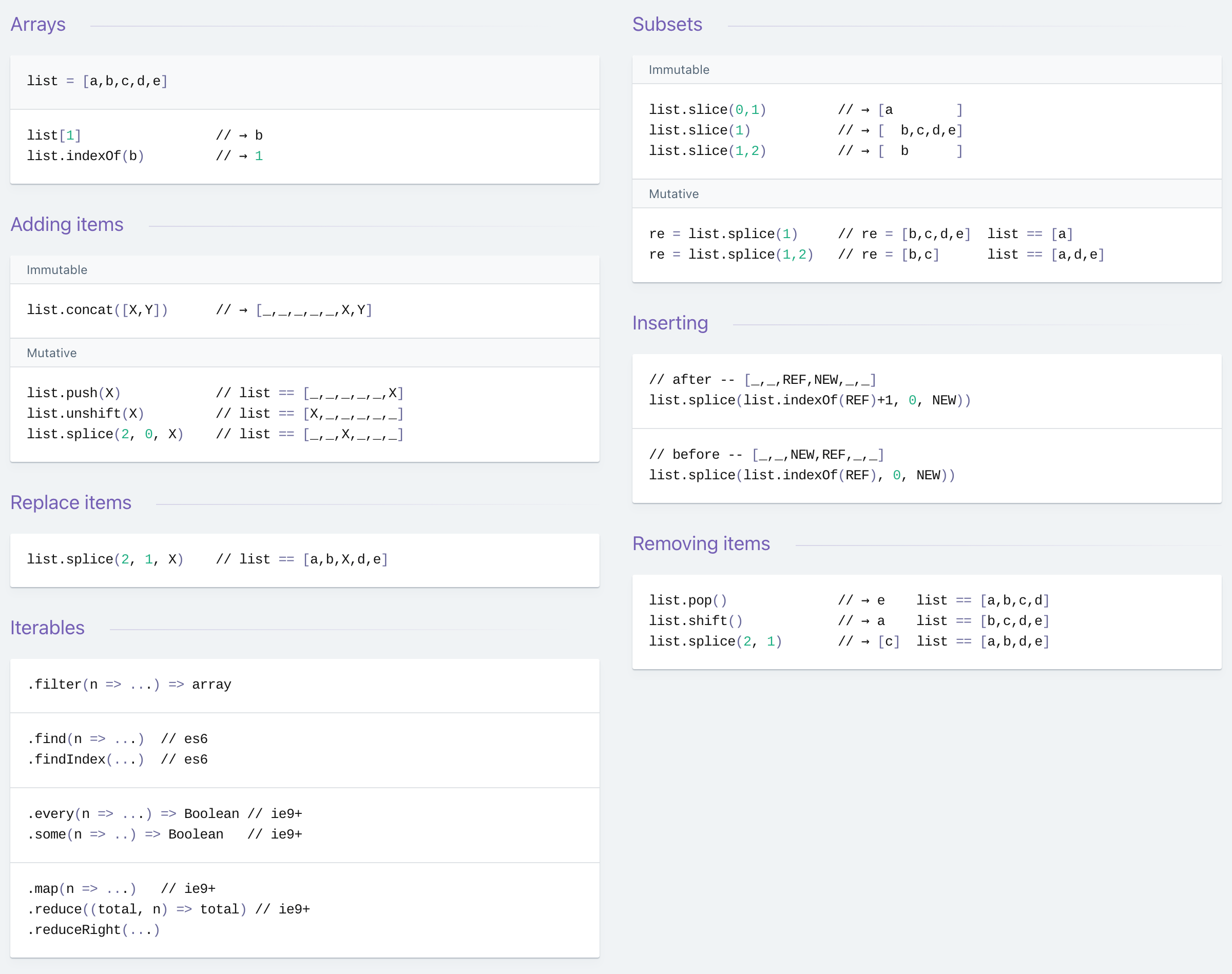Click the '// after --' comment line
Screen dimensions: 1232x974
[x=763, y=380]
